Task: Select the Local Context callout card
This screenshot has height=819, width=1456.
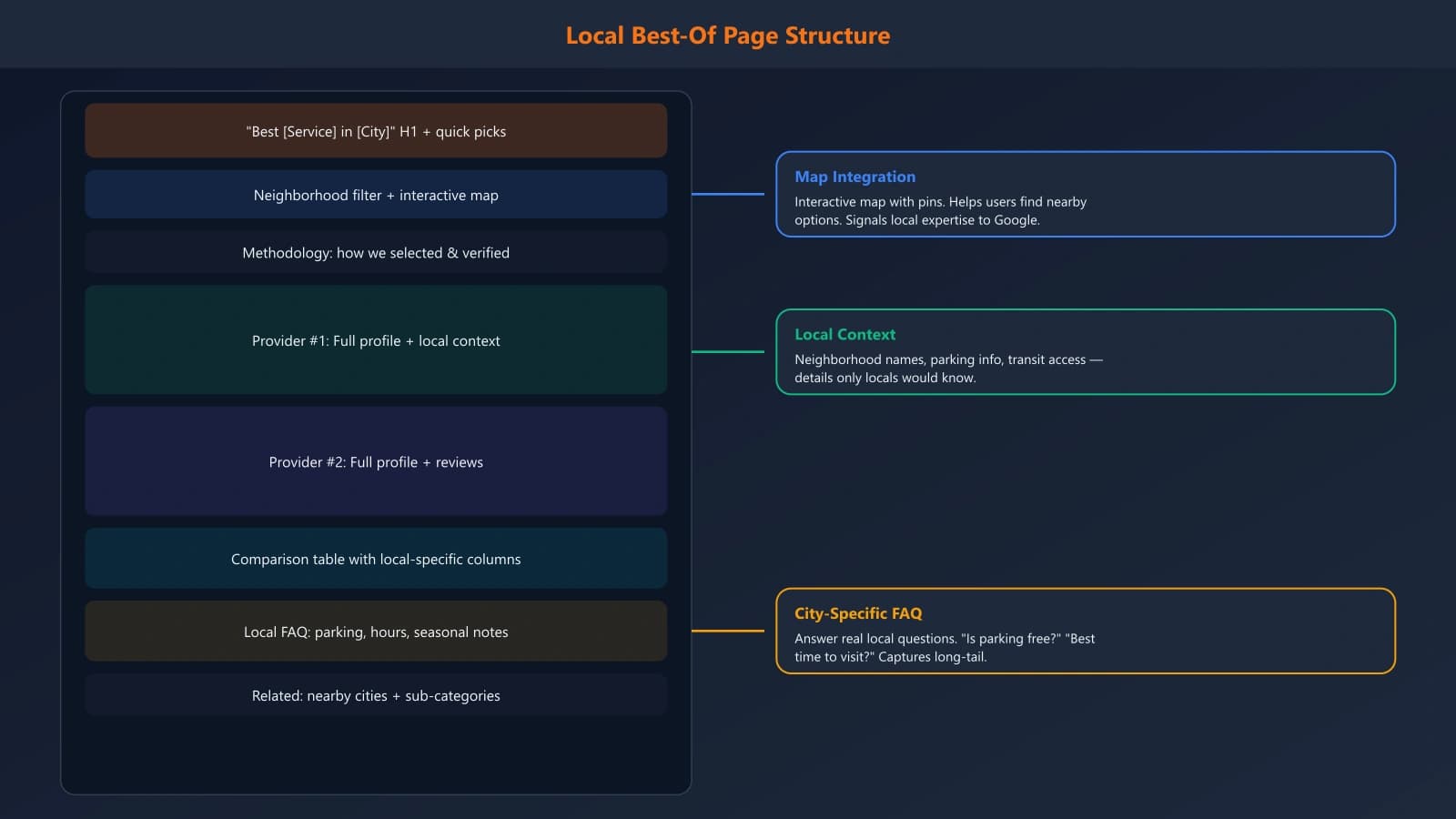Action: click(x=1085, y=352)
